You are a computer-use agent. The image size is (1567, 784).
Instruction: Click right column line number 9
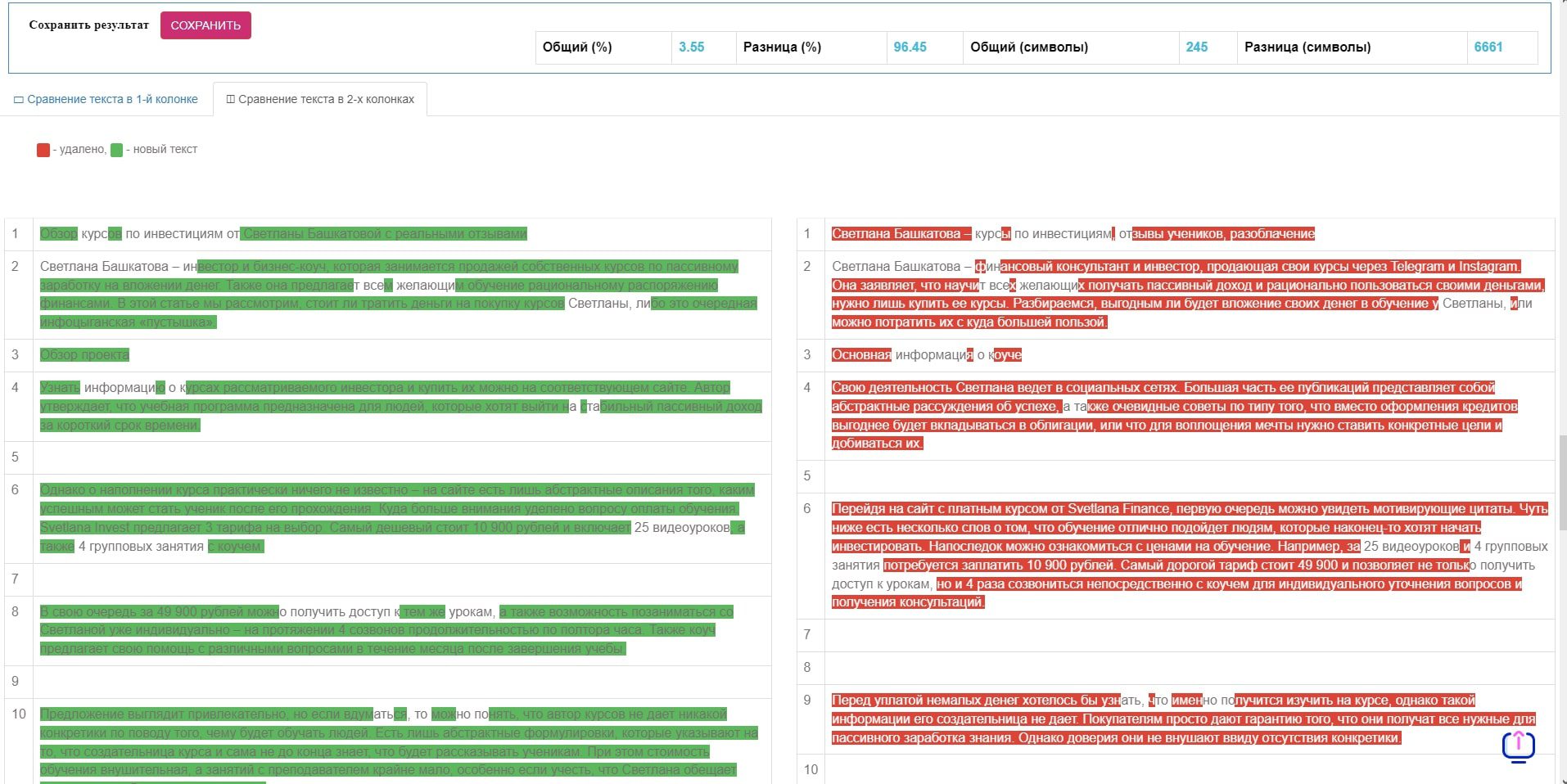coord(807,701)
